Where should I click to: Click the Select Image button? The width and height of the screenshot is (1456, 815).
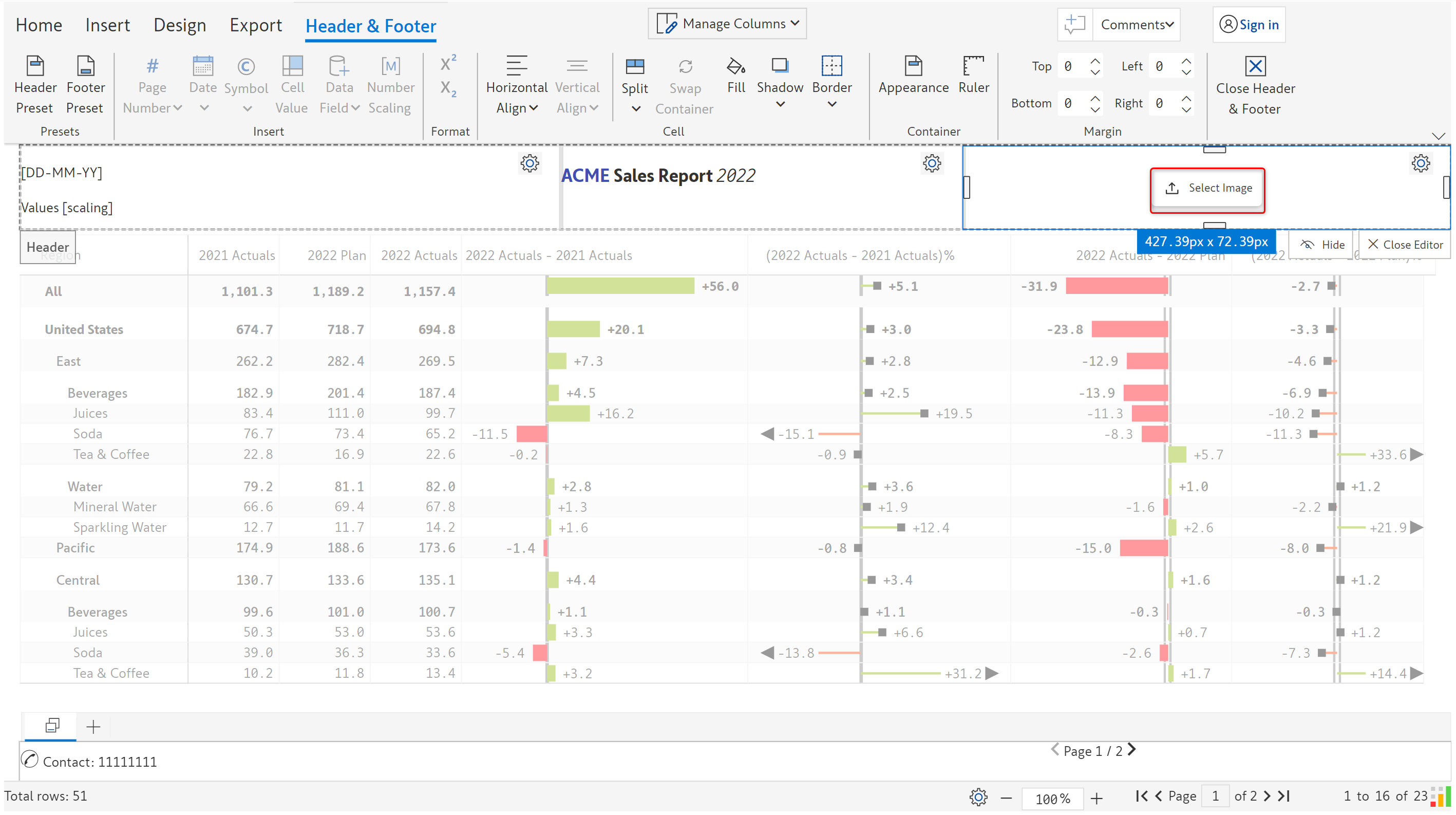[x=1207, y=189]
